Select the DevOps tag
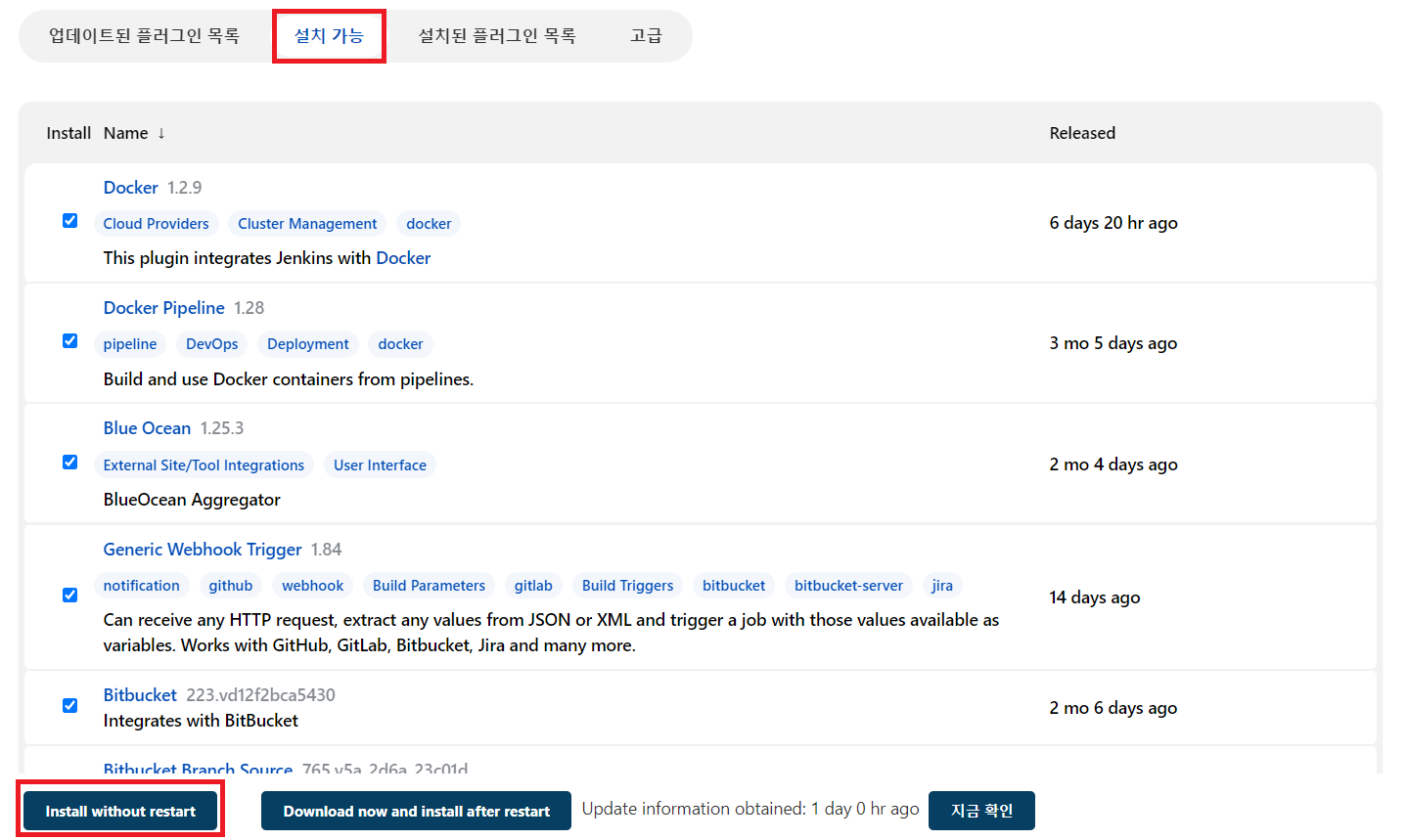The image size is (1408, 840). pyautogui.click(x=212, y=344)
